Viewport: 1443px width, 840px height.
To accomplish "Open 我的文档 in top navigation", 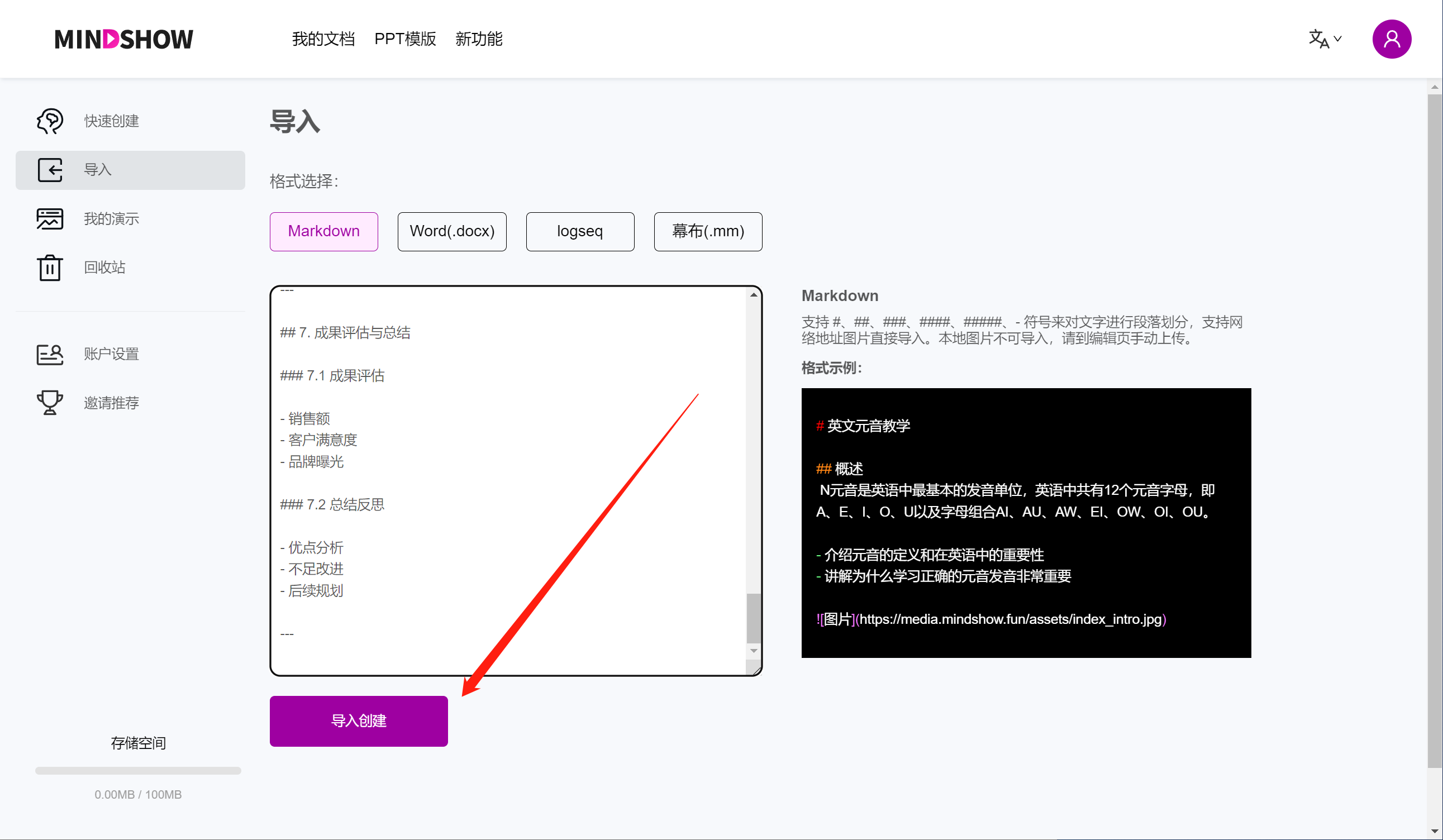I will (x=323, y=39).
